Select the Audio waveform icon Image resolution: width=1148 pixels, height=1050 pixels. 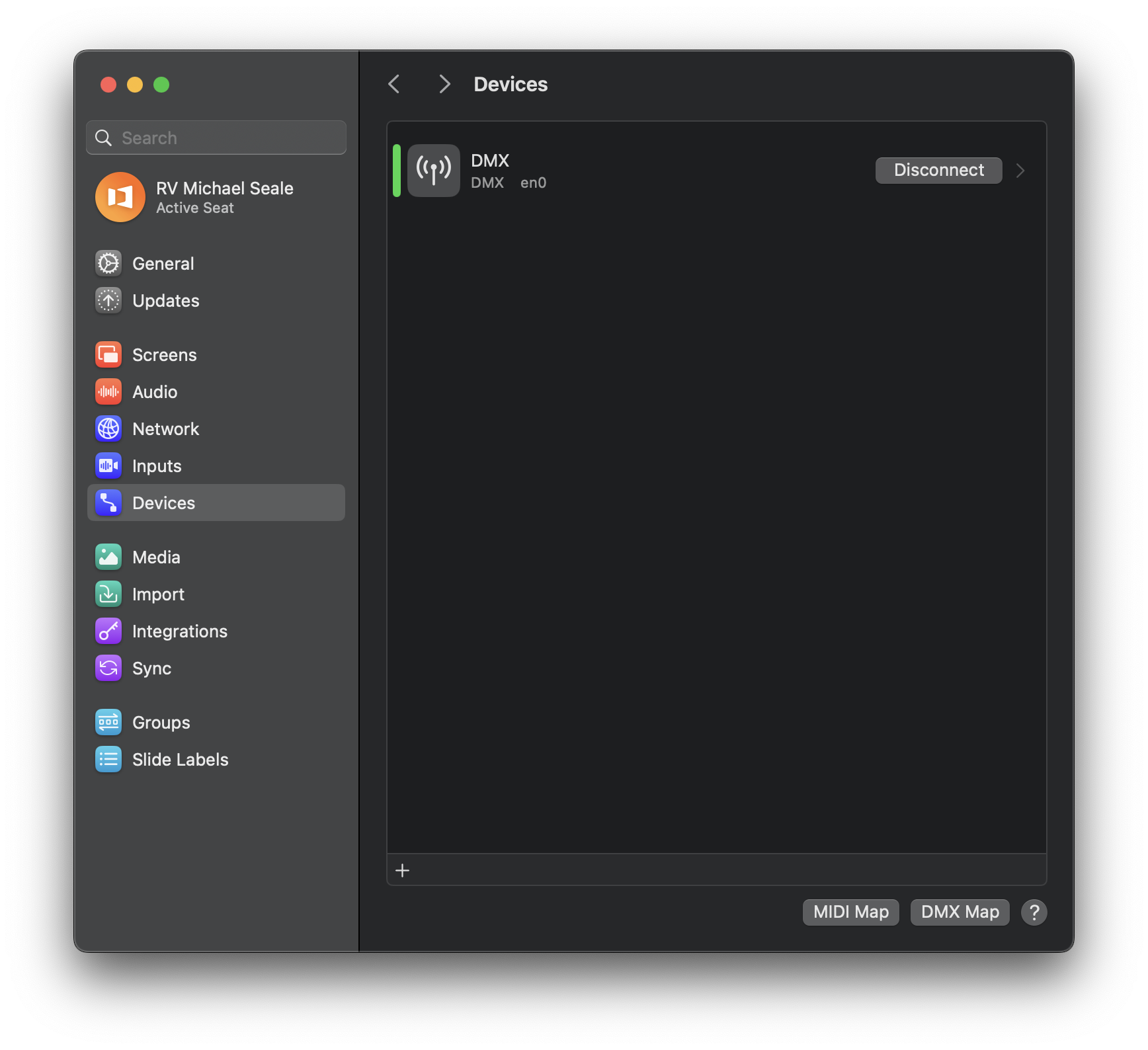pyautogui.click(x=108, y=392)
